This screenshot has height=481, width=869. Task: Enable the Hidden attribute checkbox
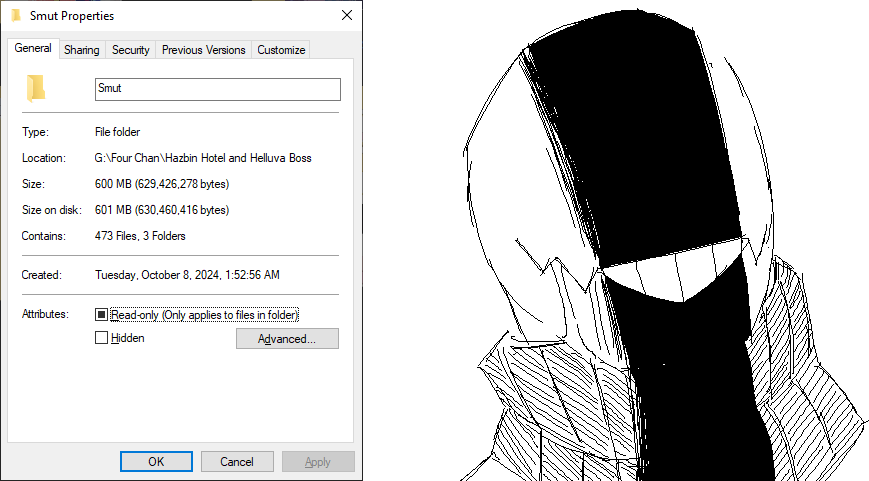pos(101,337)
